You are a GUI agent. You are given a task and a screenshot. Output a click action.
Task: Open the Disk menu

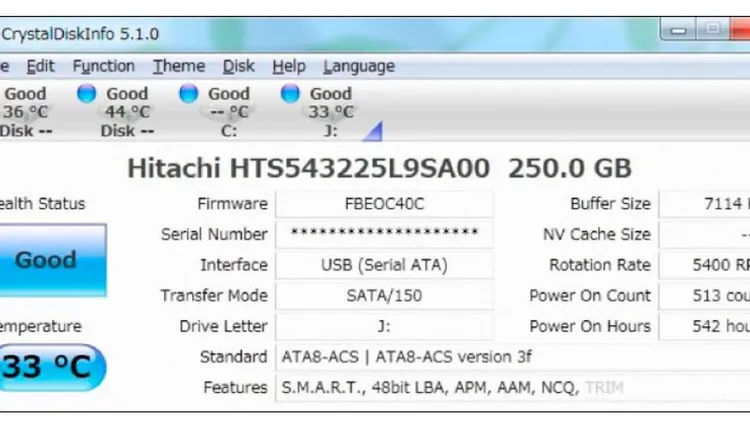(x=239, y=66)
